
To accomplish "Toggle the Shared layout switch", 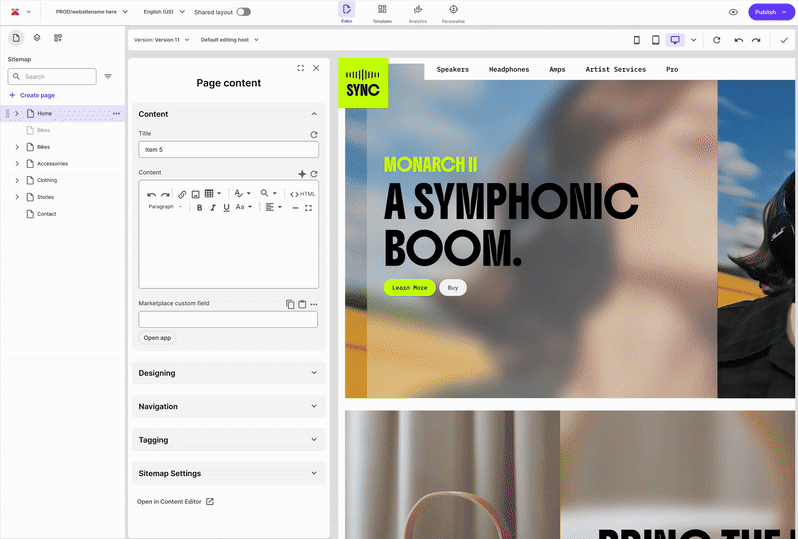I will click(243, 12).
